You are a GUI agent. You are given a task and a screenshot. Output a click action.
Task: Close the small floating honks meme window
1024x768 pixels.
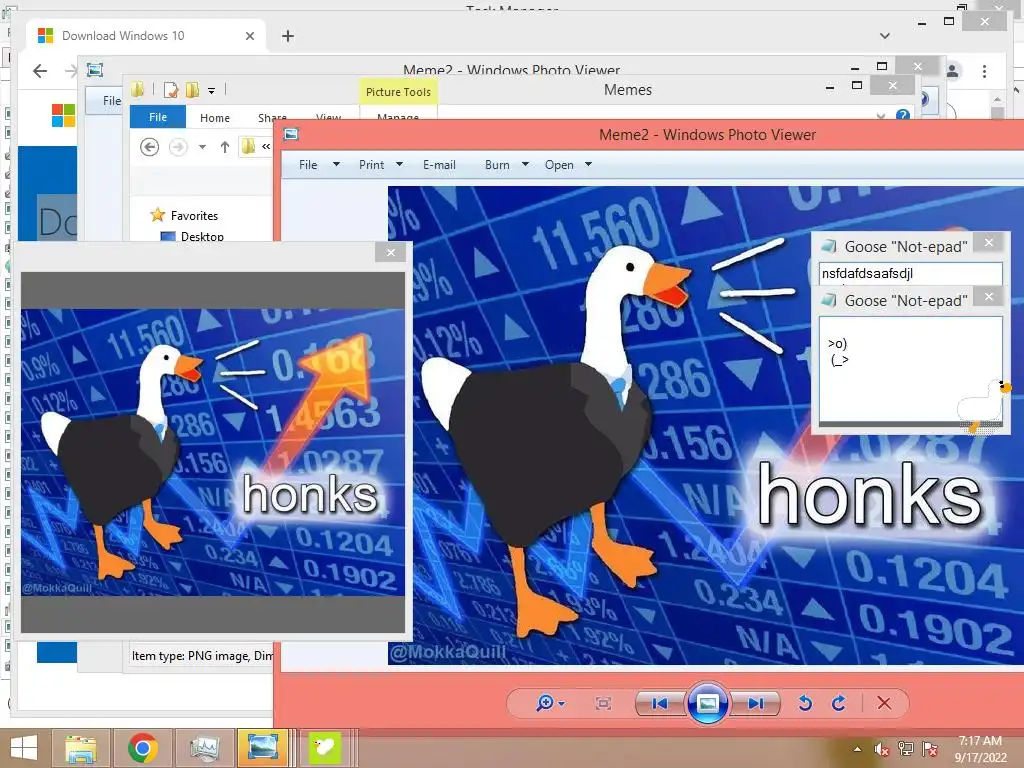391,253
